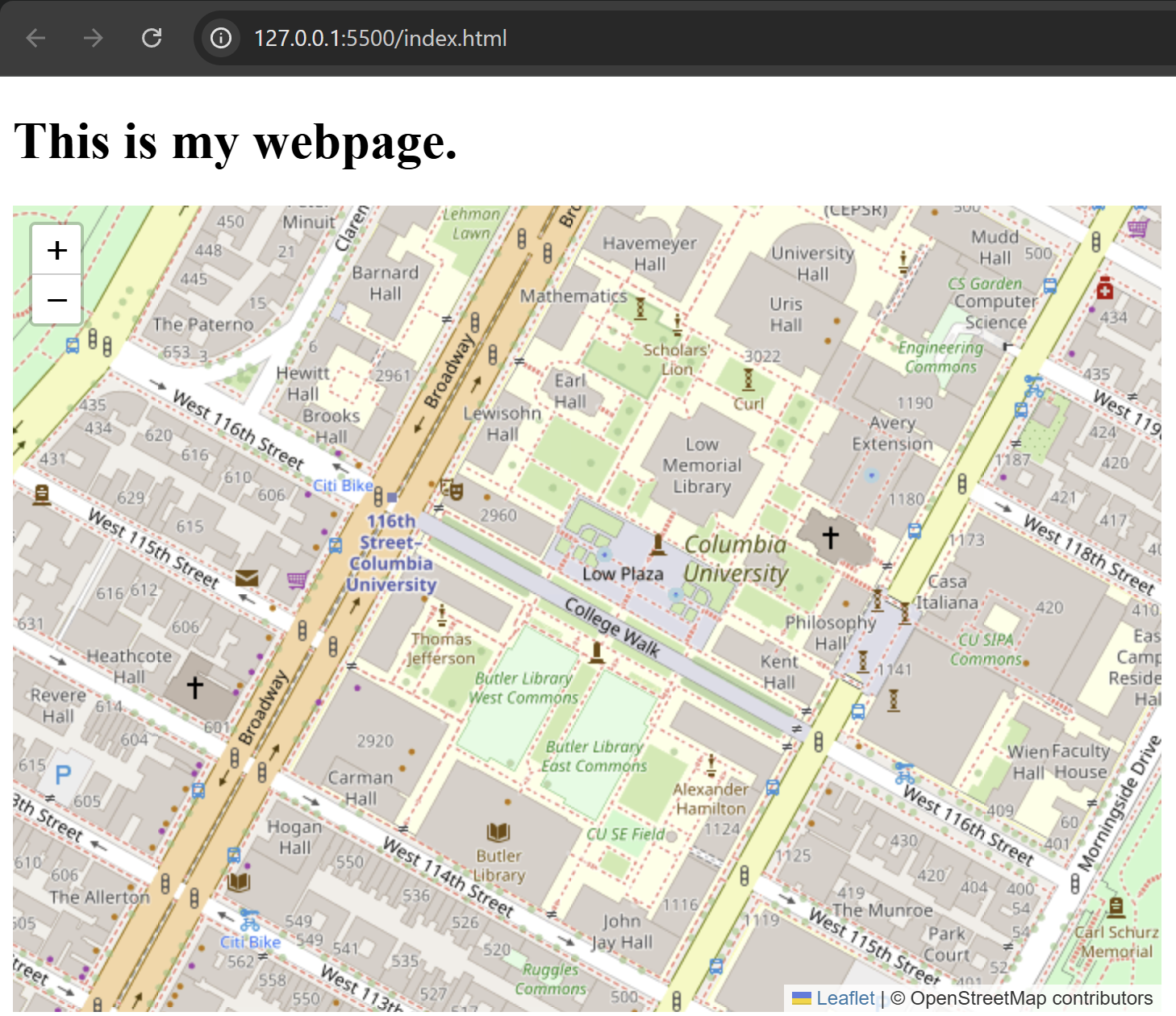Zoom out using the minus button
This screenshot has width=1176, height=1016.
(56, 299)
